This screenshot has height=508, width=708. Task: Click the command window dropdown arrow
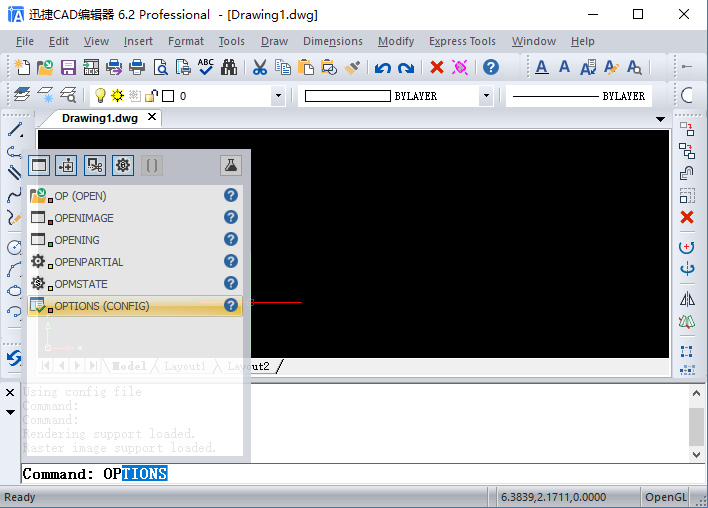point(10,412)
